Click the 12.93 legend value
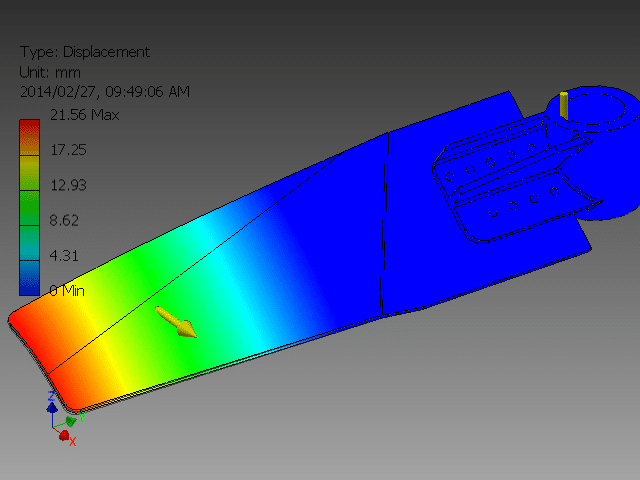Viewport: 640px width, 480px height. pyautogui.click(x=69, y=185)
